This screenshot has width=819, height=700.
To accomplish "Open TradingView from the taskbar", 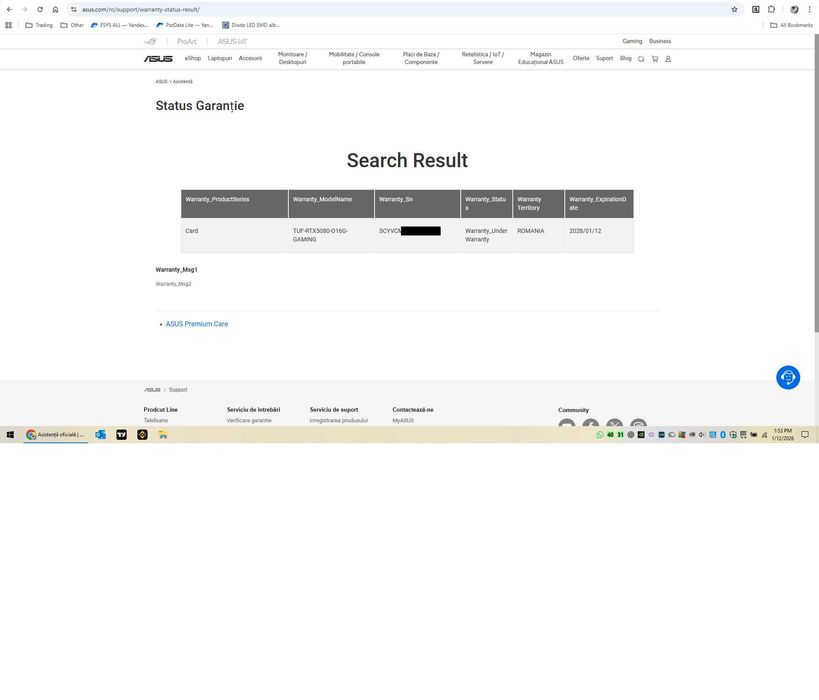I will coord(121,435).
